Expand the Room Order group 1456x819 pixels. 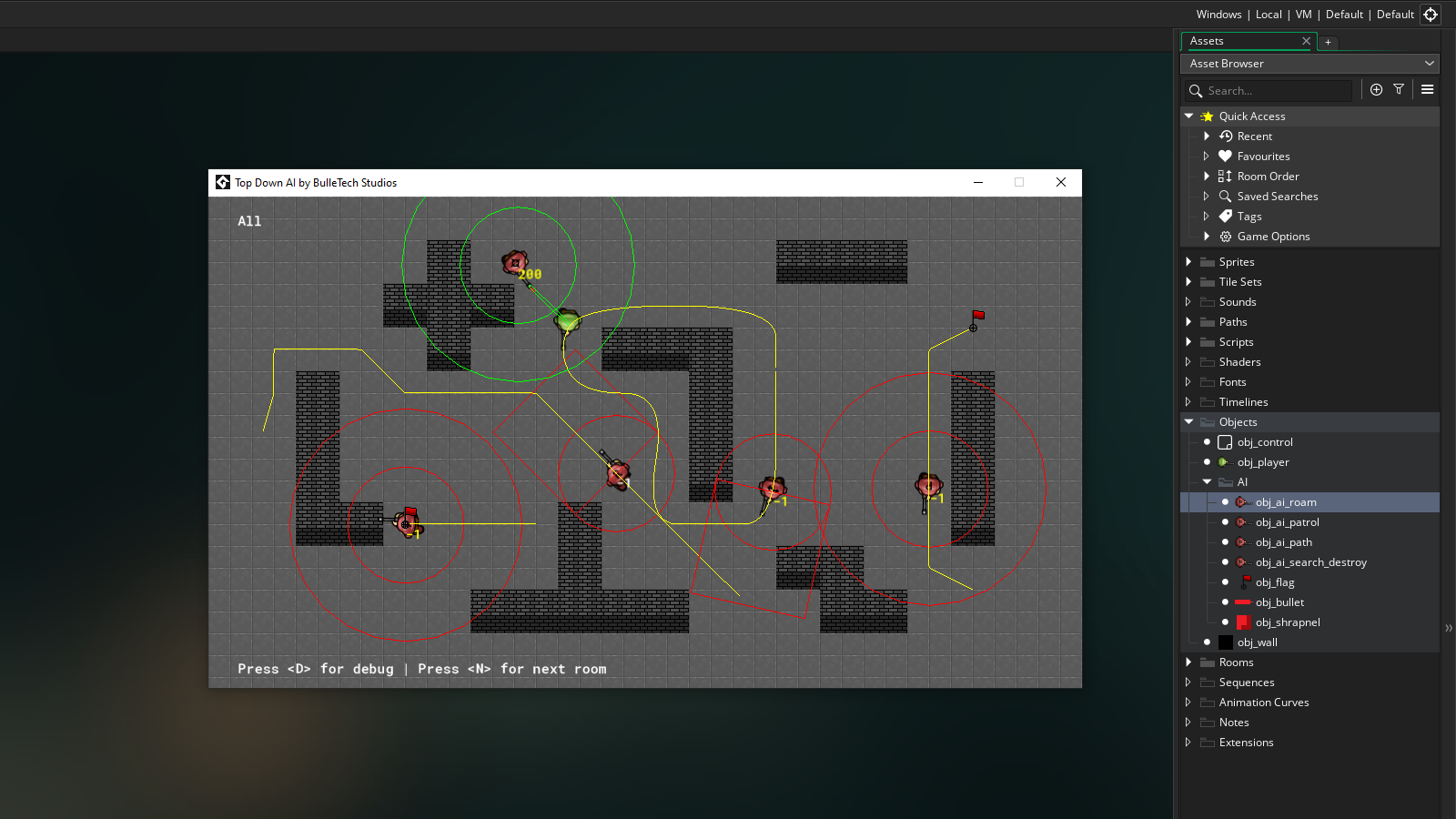[1207, 177]
